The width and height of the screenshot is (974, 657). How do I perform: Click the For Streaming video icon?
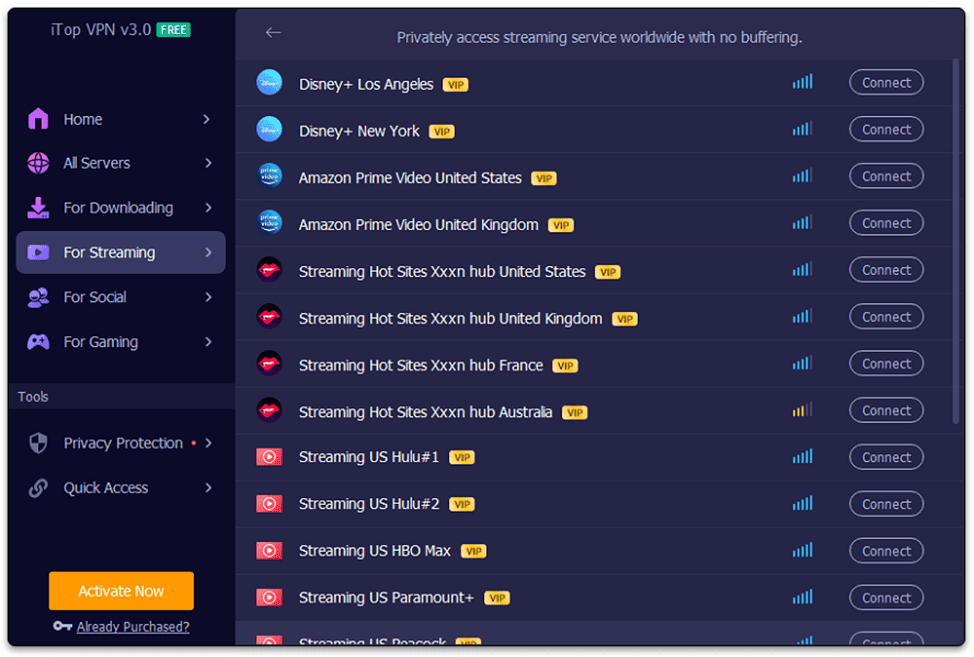coord(38,252)
